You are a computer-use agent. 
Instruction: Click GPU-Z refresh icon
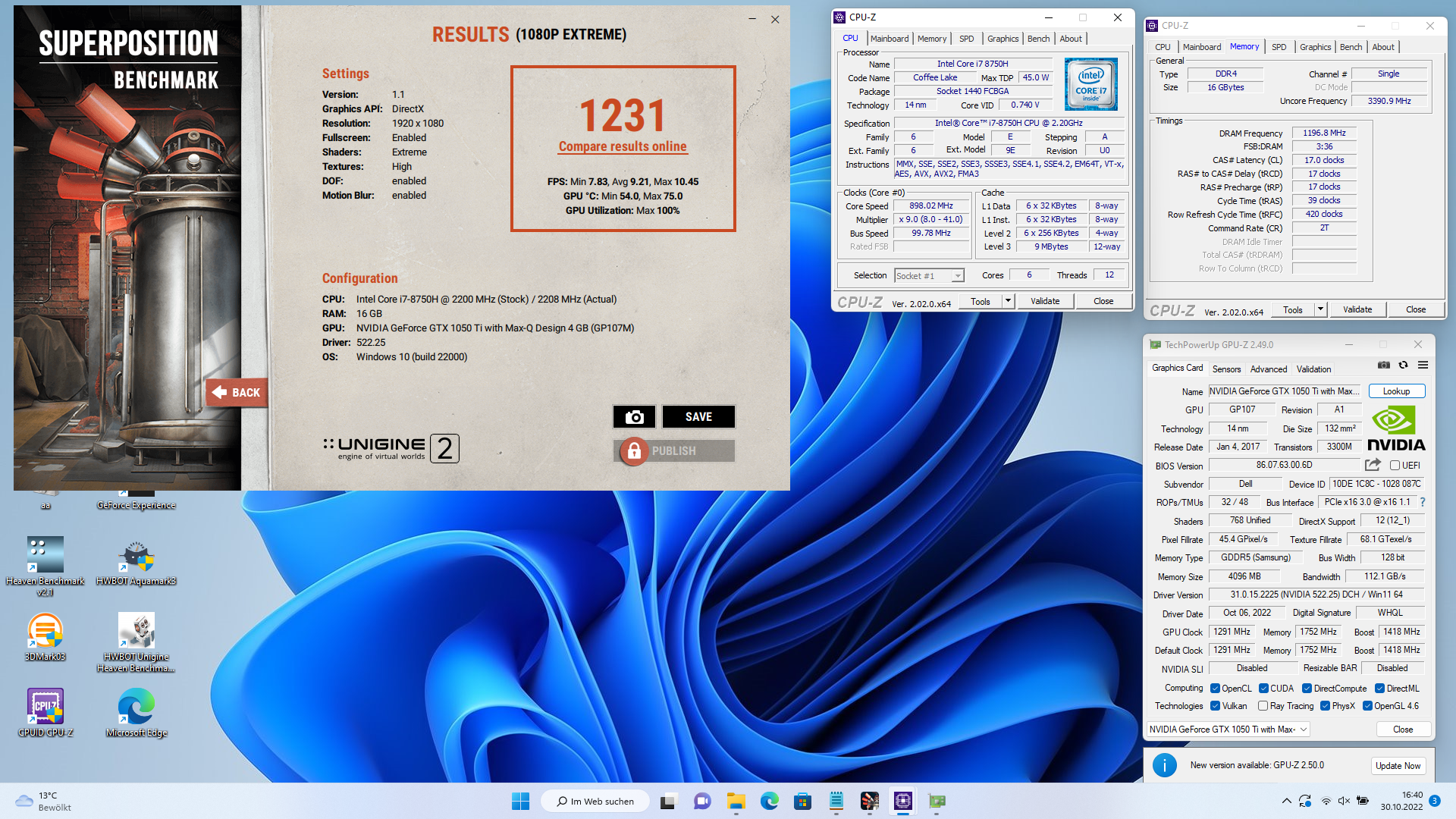[x=1404, y=365]
